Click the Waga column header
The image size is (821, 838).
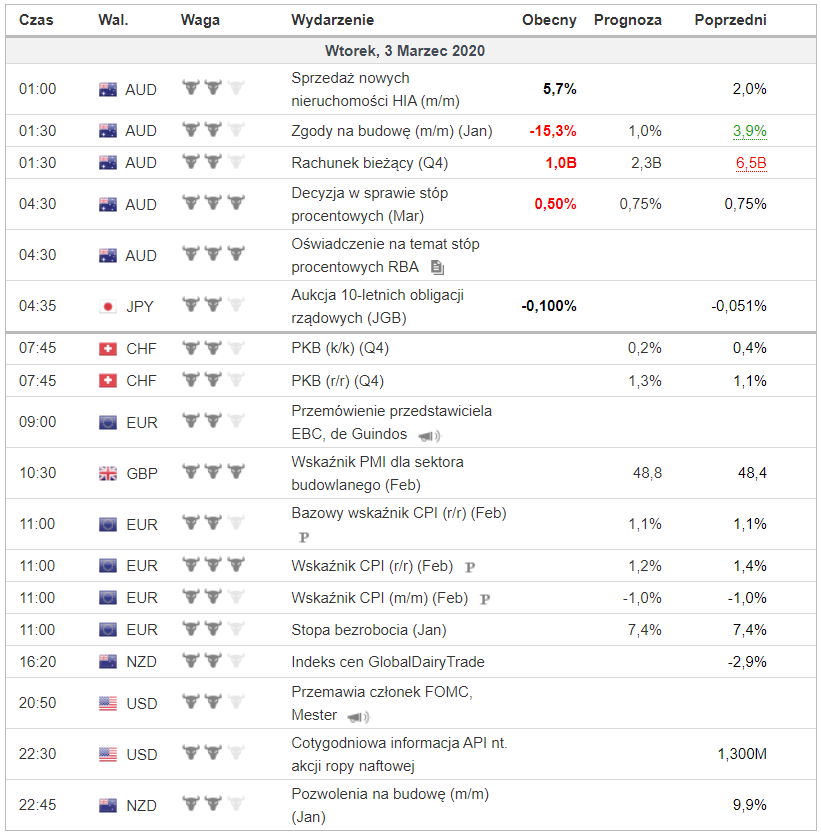pos(200,20)
